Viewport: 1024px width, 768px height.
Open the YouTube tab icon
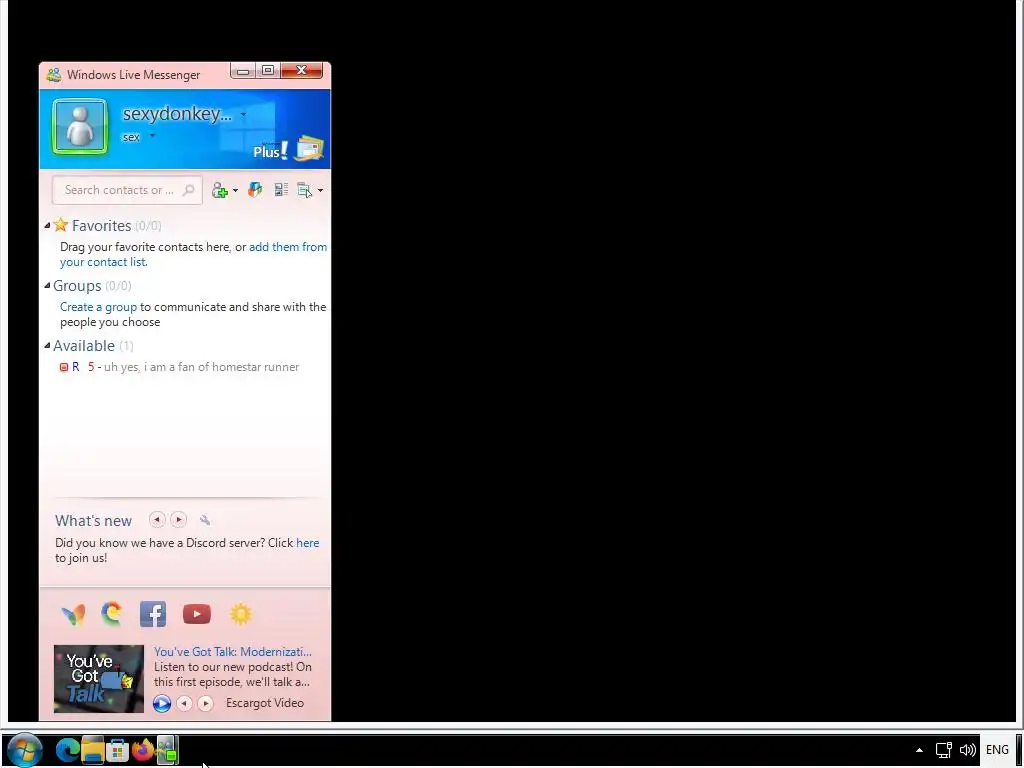pyautogui.click(x=197, y=614)
